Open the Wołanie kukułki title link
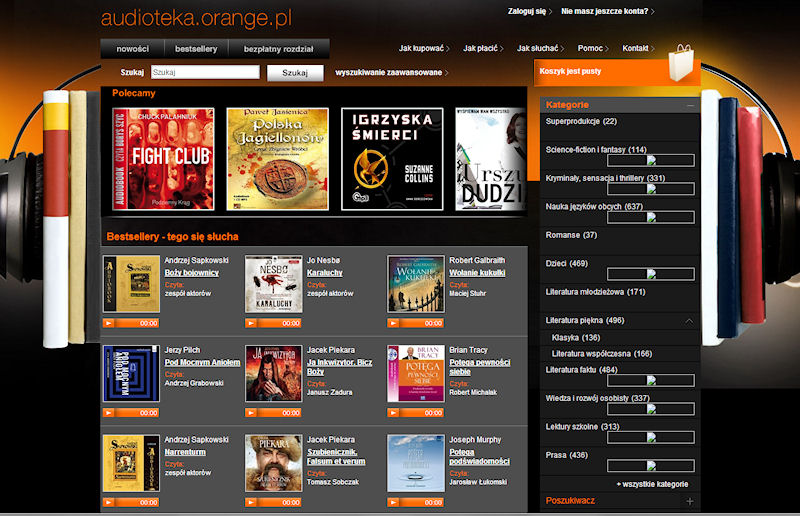Viewport: 800px width, 516px height. pyautogui.click(x=477, y=273)
